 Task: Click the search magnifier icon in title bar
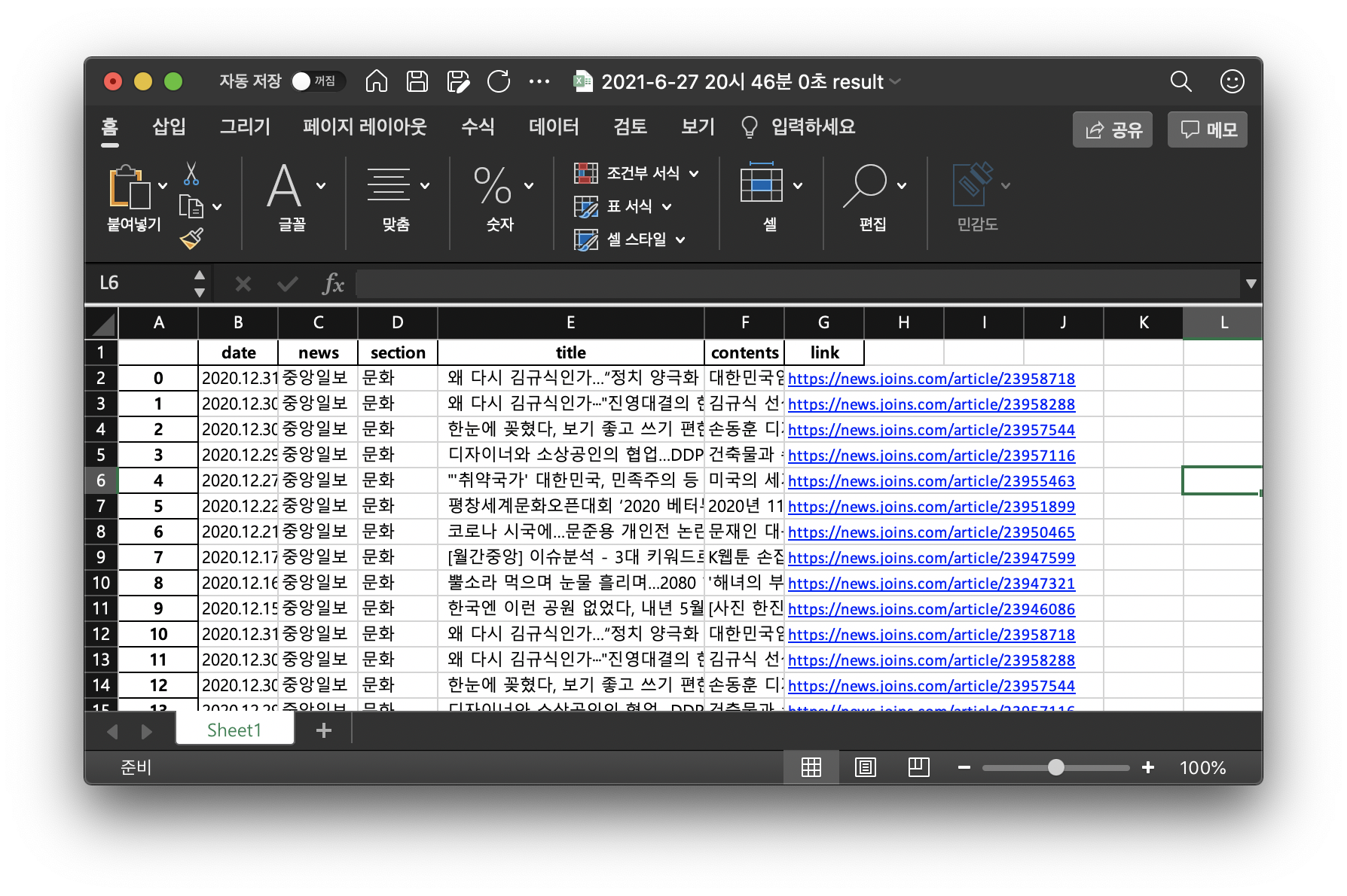click(1181, 81)
